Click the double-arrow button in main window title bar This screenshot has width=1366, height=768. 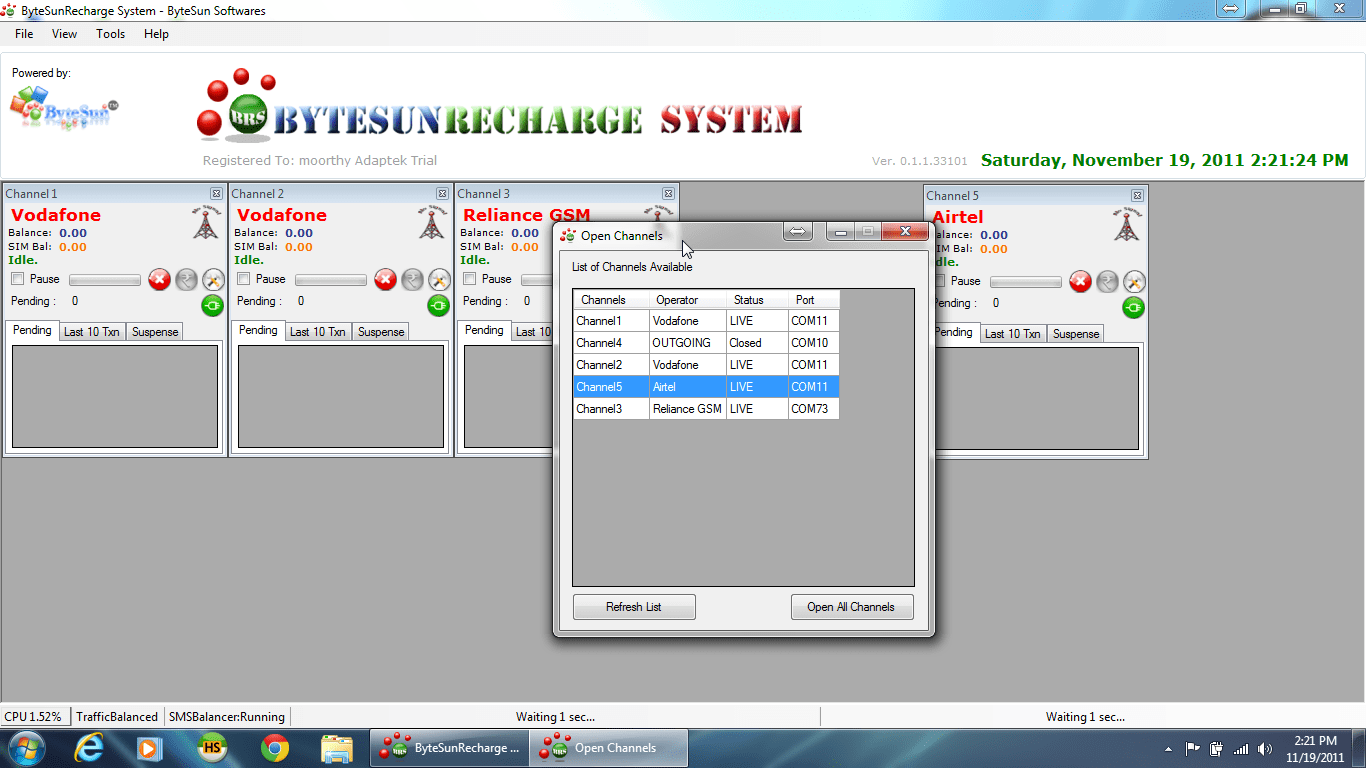[x=1231, y=8]
